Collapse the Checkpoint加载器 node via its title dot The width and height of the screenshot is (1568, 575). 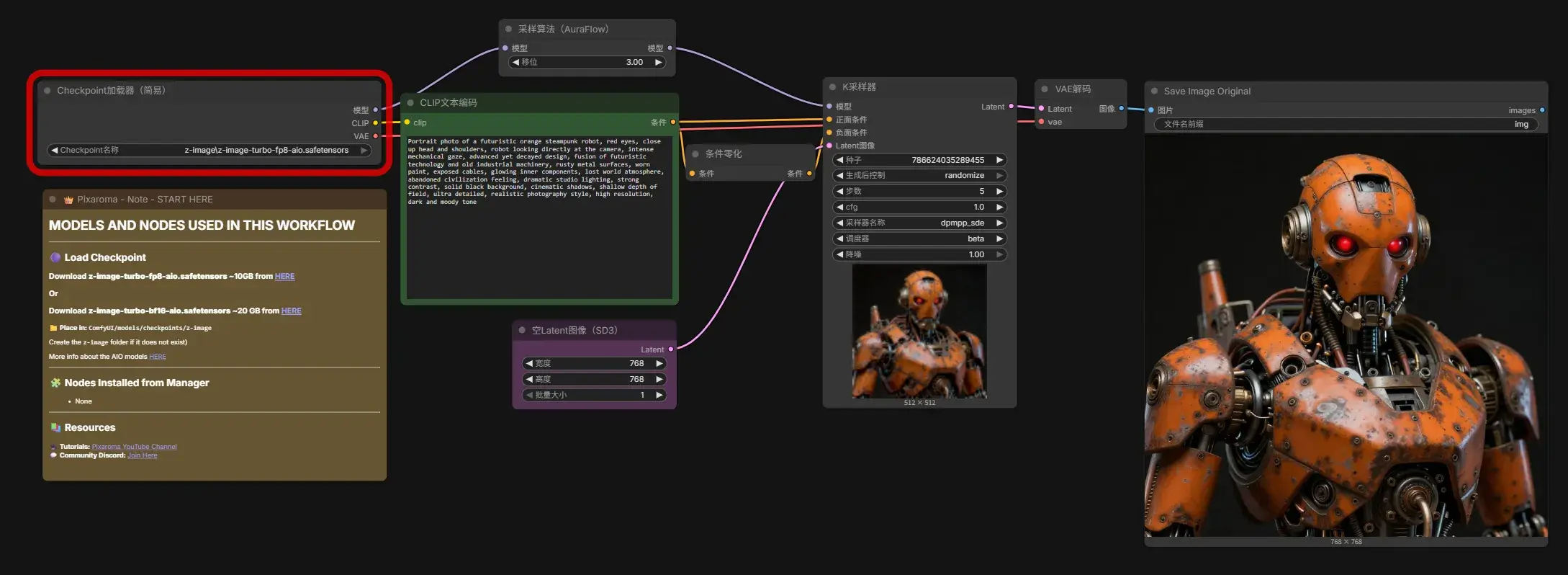[x=47, y=91]
